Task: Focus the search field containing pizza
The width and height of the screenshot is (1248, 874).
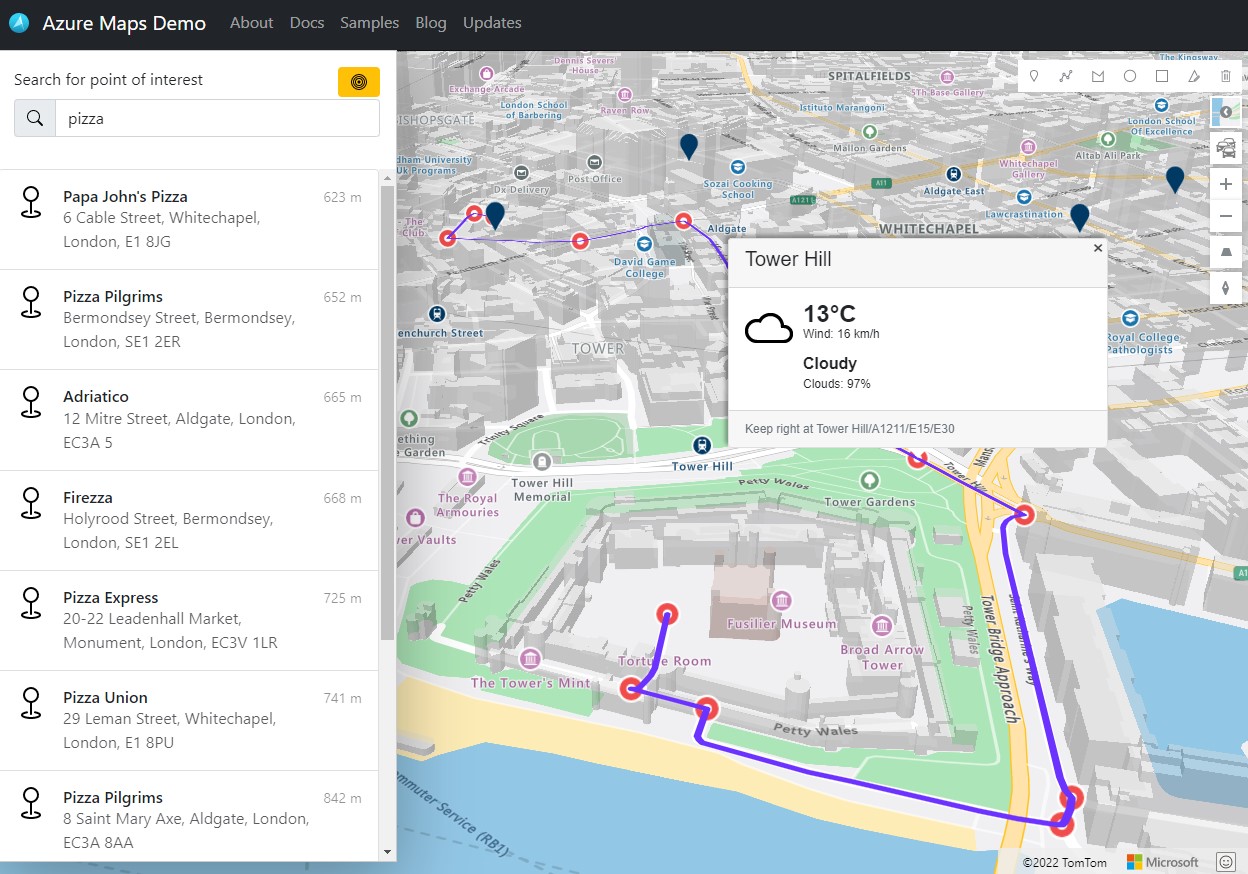Action: [x=217, y=118]
